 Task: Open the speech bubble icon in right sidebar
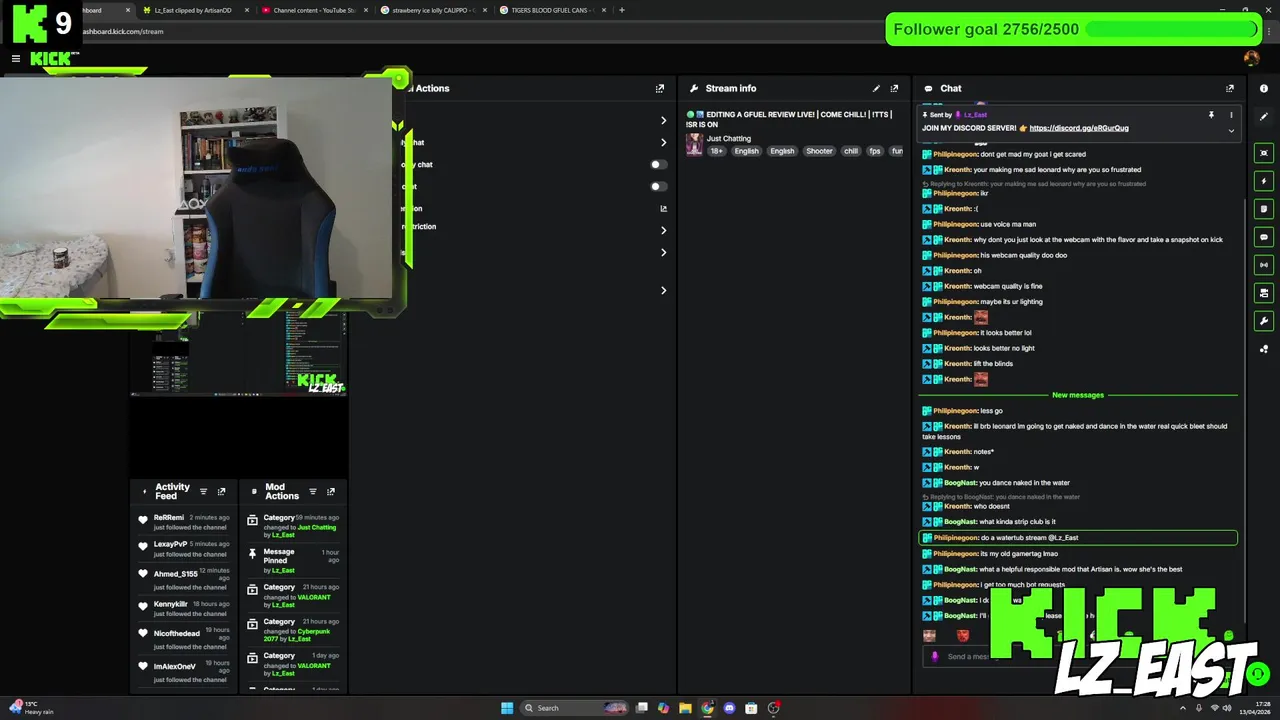coord(1264,237)
